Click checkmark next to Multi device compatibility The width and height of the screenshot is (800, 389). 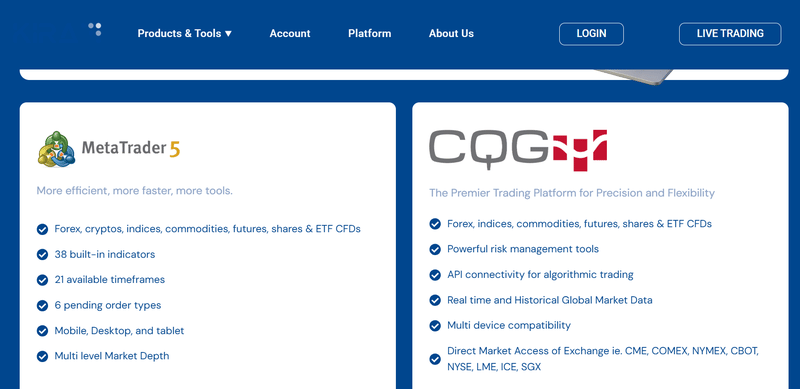pyautogui.click(x=435, y=326)
